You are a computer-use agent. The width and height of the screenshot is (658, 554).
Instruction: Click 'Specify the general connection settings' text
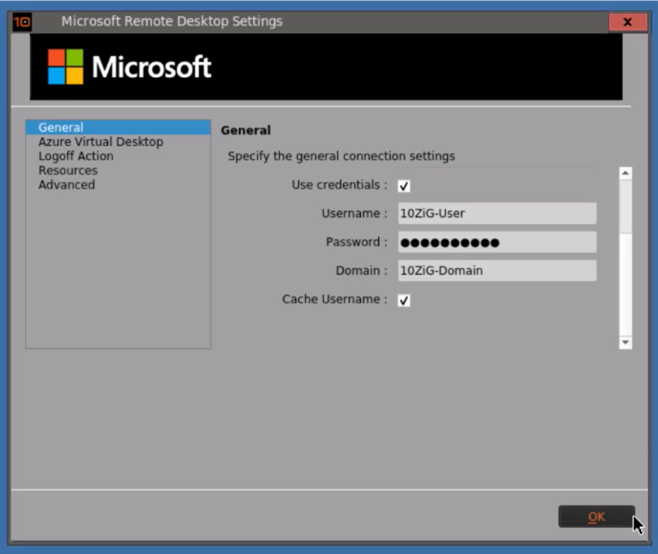tap(341, 156)
